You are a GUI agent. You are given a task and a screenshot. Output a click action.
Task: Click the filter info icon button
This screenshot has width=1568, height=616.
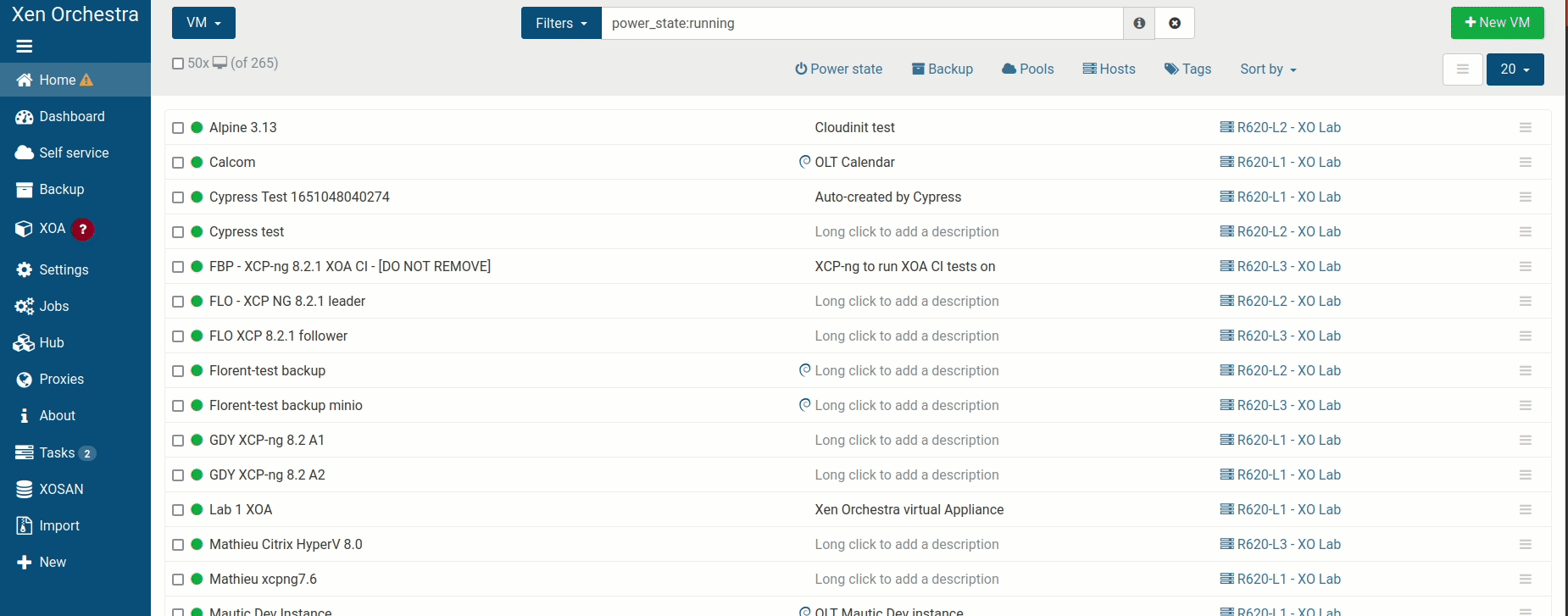[1139, 23]
